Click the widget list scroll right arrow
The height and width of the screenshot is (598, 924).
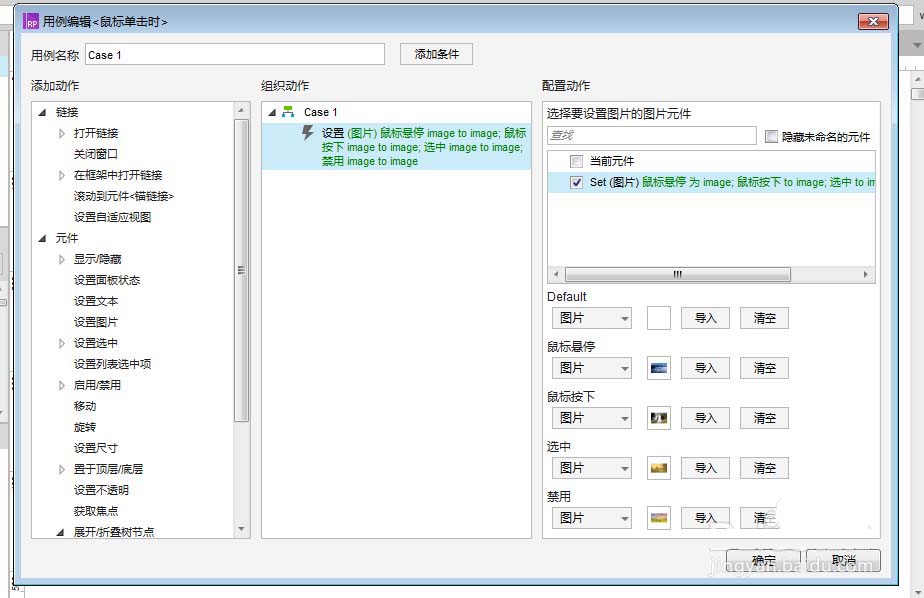tap(865, 275)
